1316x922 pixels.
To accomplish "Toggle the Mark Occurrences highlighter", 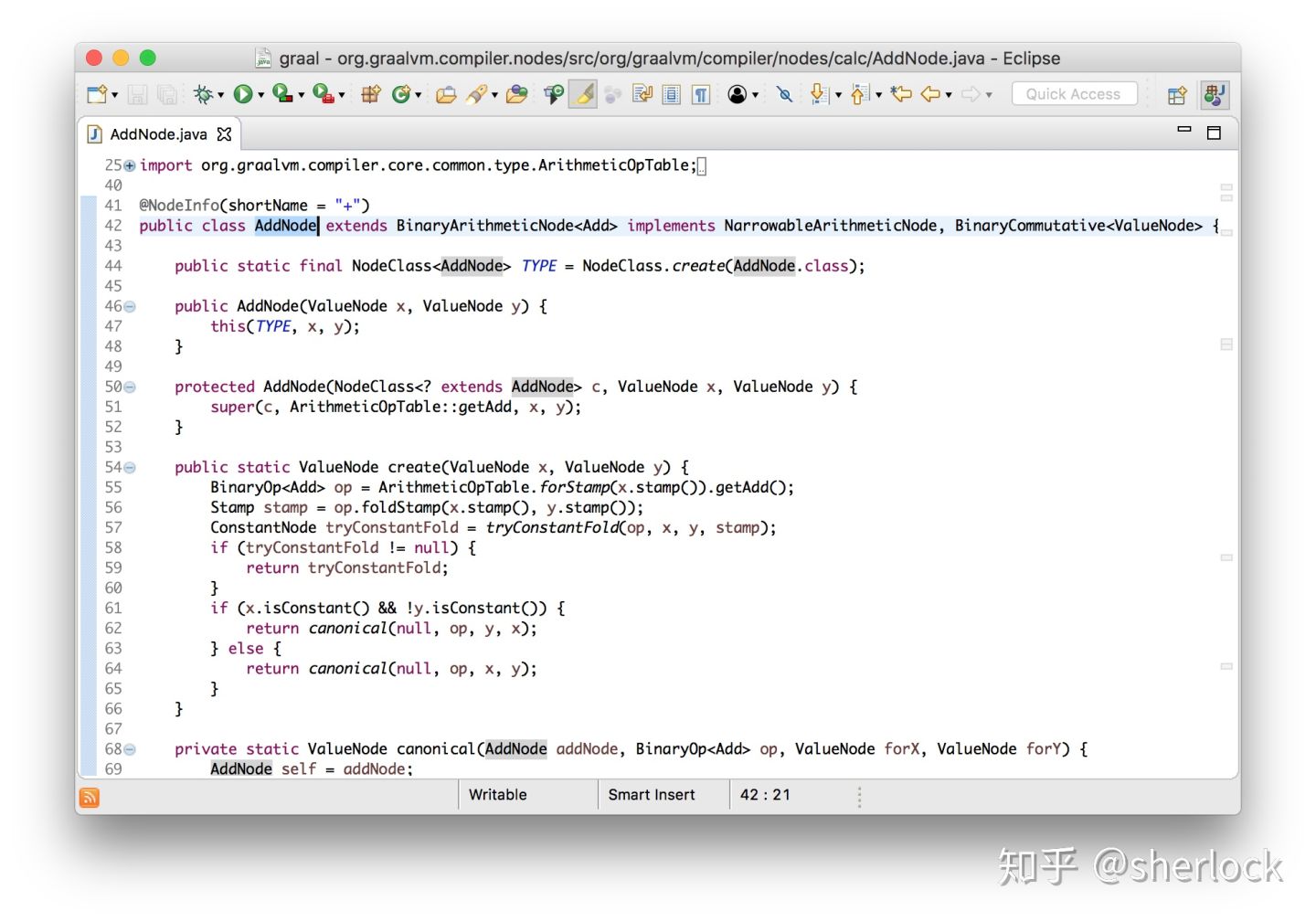I will pyautogui.click(x=583, y=94).
